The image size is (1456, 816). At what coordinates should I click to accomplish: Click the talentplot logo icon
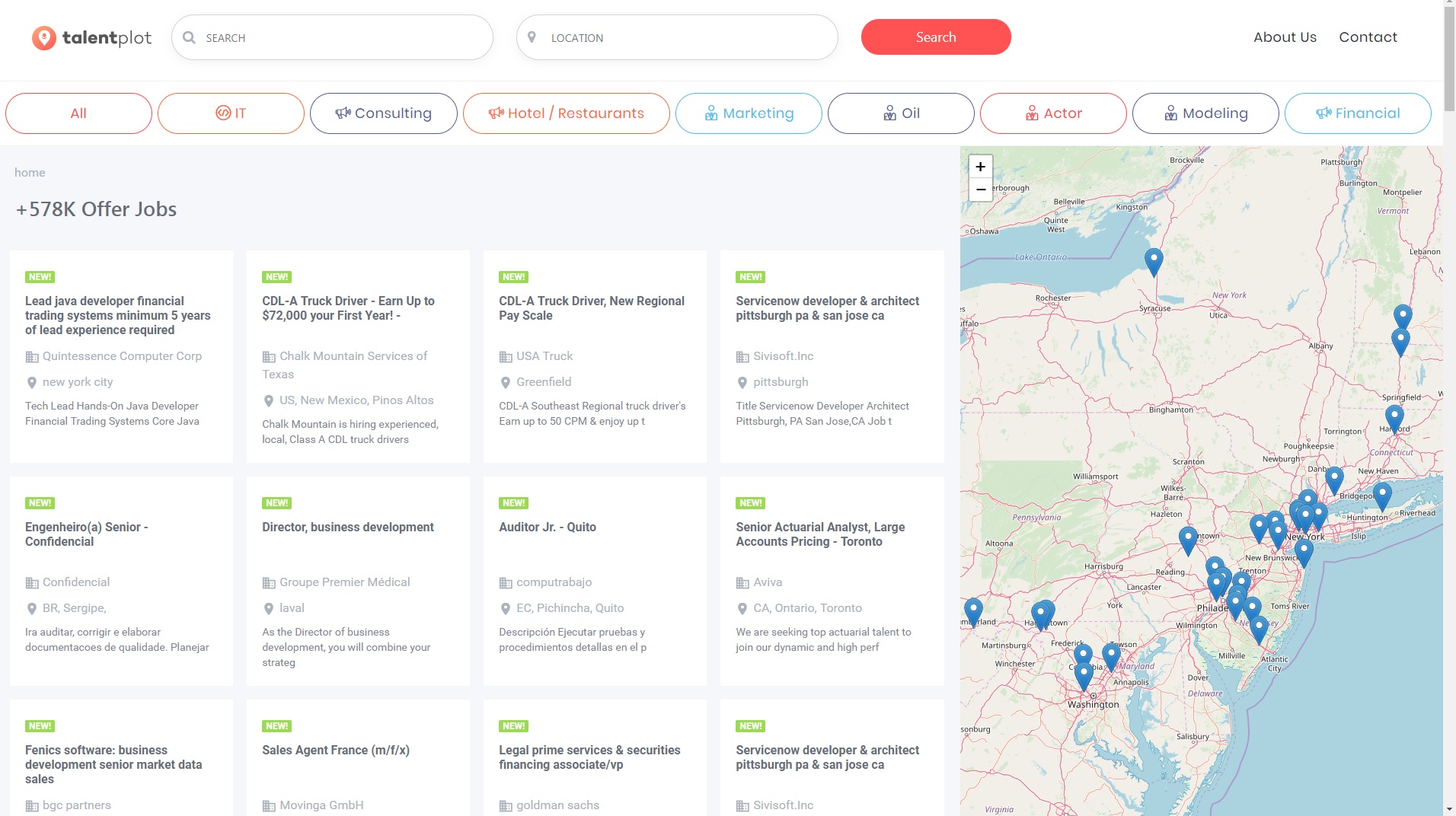coord(44,37)
